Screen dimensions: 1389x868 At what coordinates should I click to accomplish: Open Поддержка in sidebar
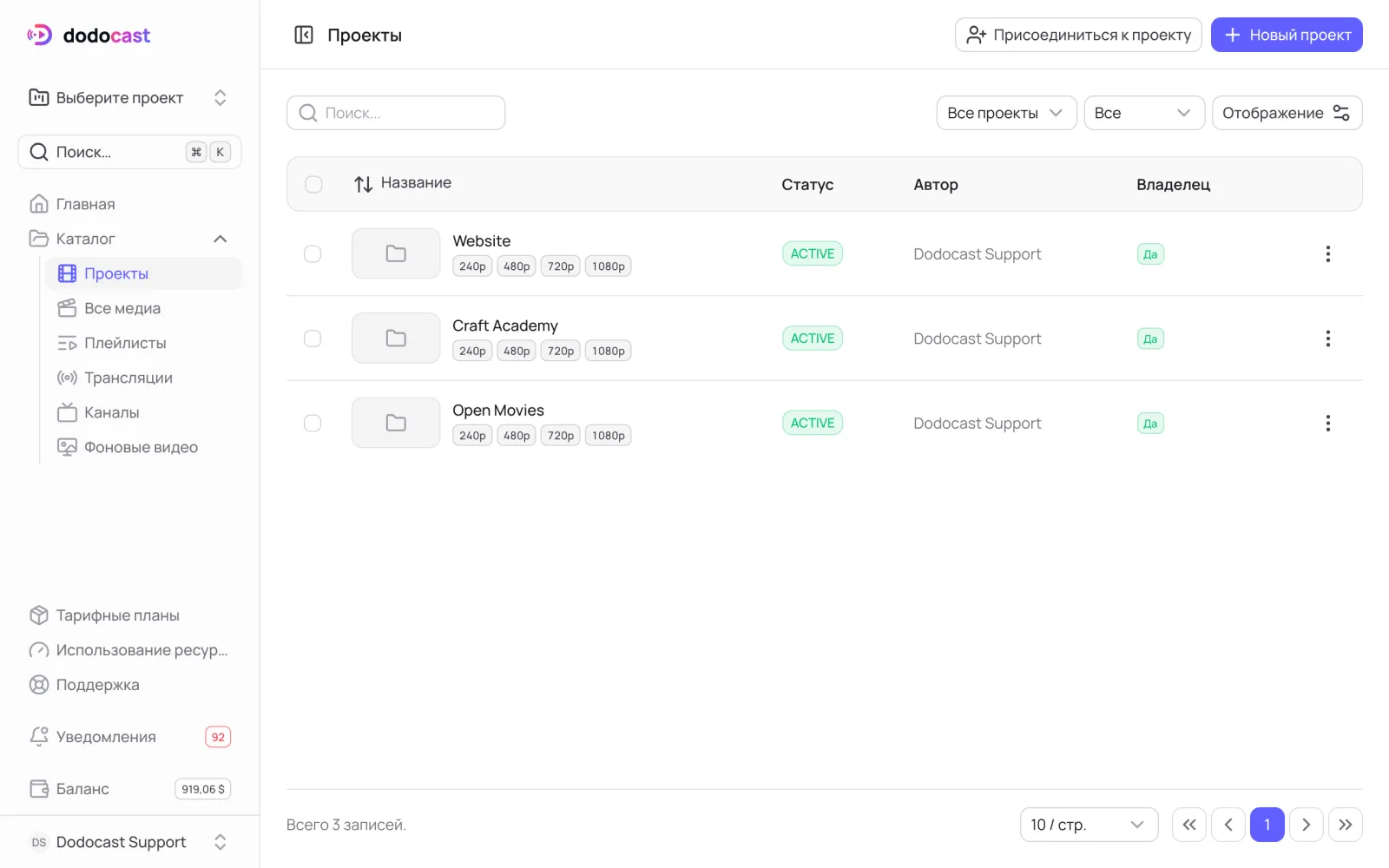(130, 685)
